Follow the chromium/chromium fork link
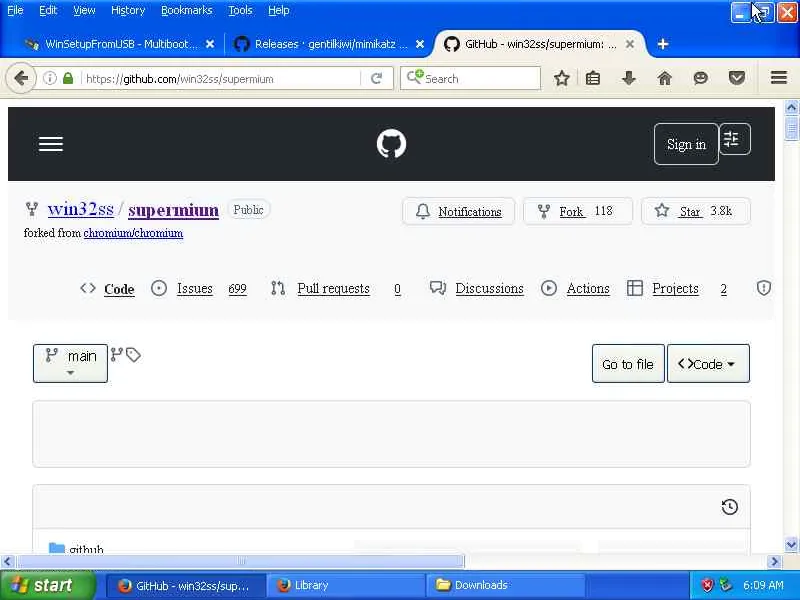The height and width of the screenshot is (600, 800). point(133,233)
